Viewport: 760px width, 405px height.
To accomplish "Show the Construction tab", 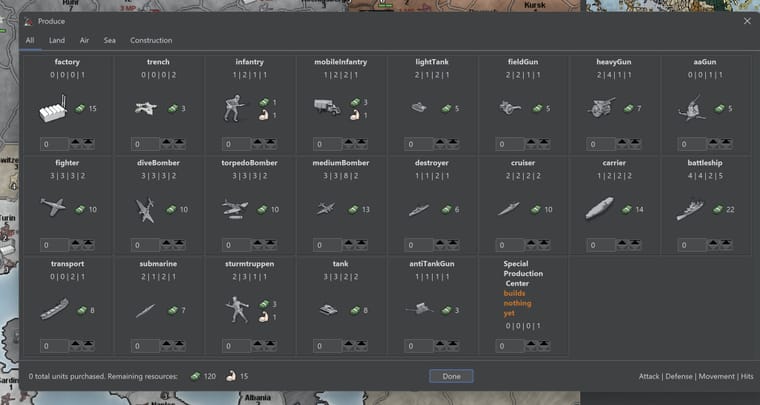I will click(151, 41).
